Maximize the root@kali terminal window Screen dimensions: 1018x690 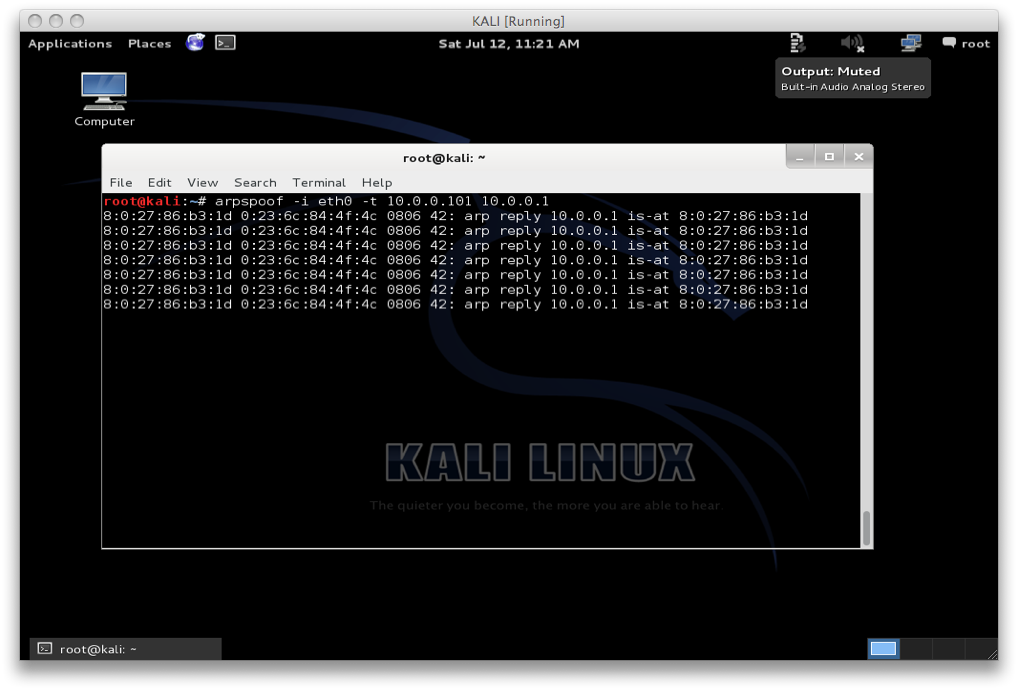[829, 157]
